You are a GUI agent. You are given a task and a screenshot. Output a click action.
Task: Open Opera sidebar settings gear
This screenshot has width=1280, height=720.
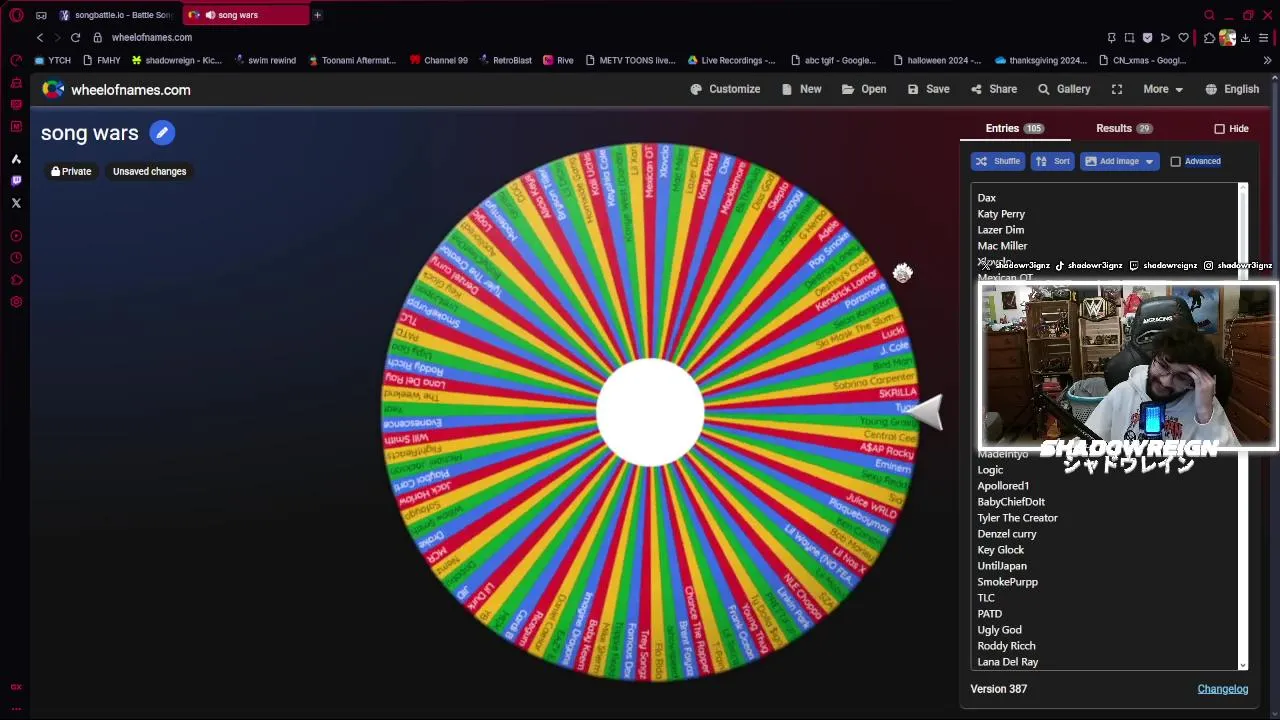[x=16, y=302]
